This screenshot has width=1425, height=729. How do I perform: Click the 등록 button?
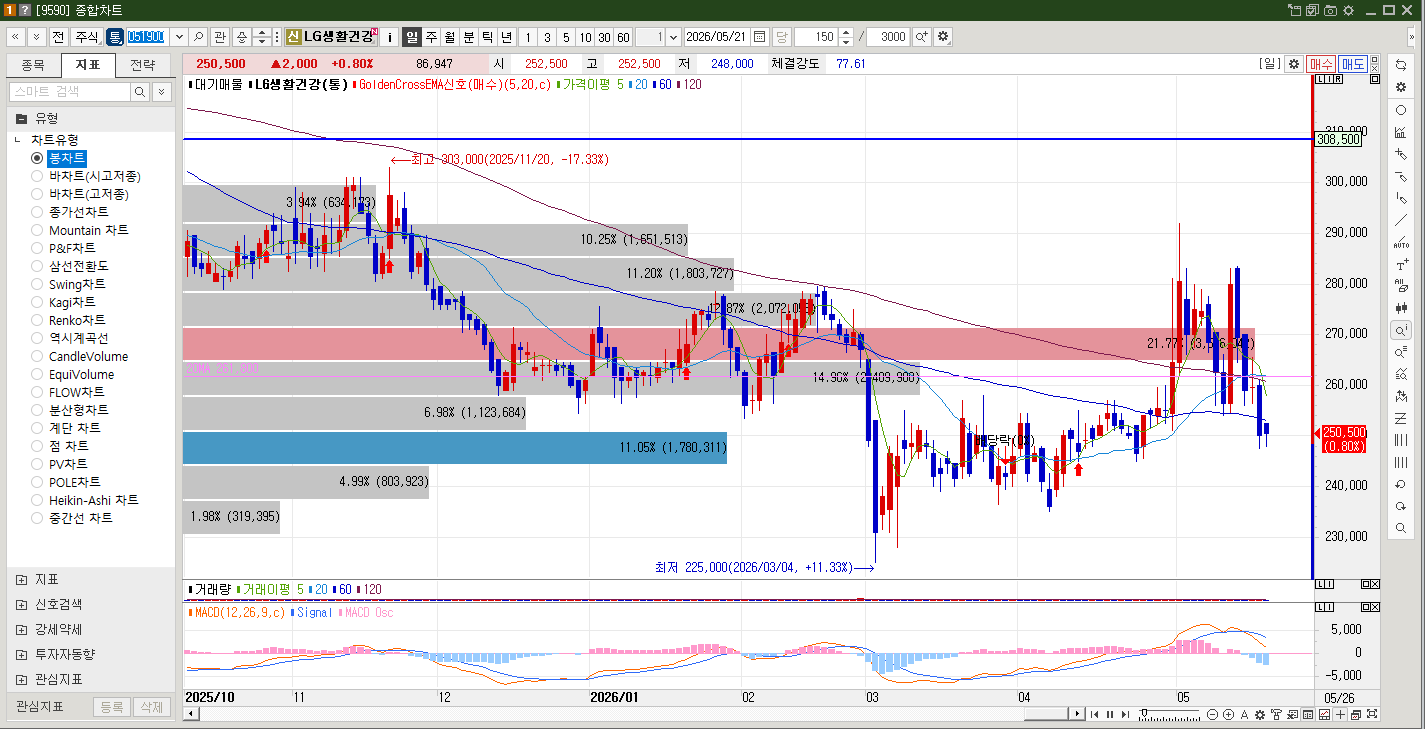tap(111, 707)
